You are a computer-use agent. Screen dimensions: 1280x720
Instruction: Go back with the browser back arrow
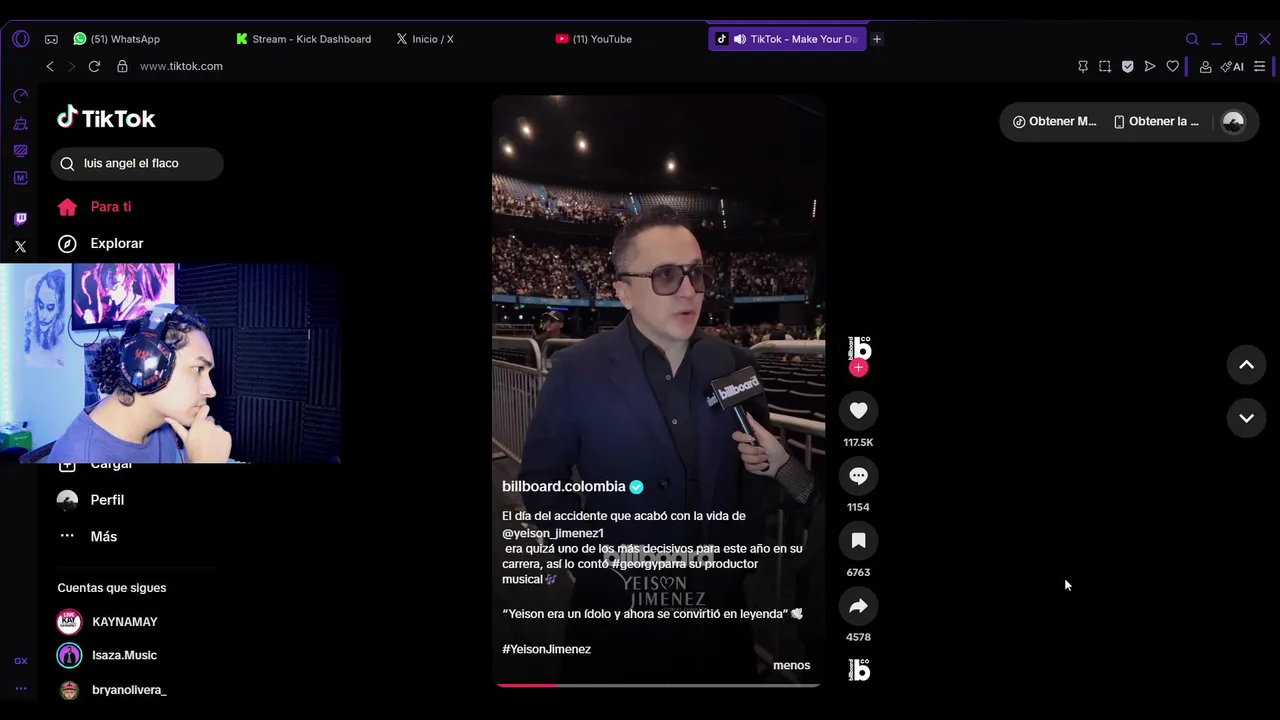tap(50, 66)
